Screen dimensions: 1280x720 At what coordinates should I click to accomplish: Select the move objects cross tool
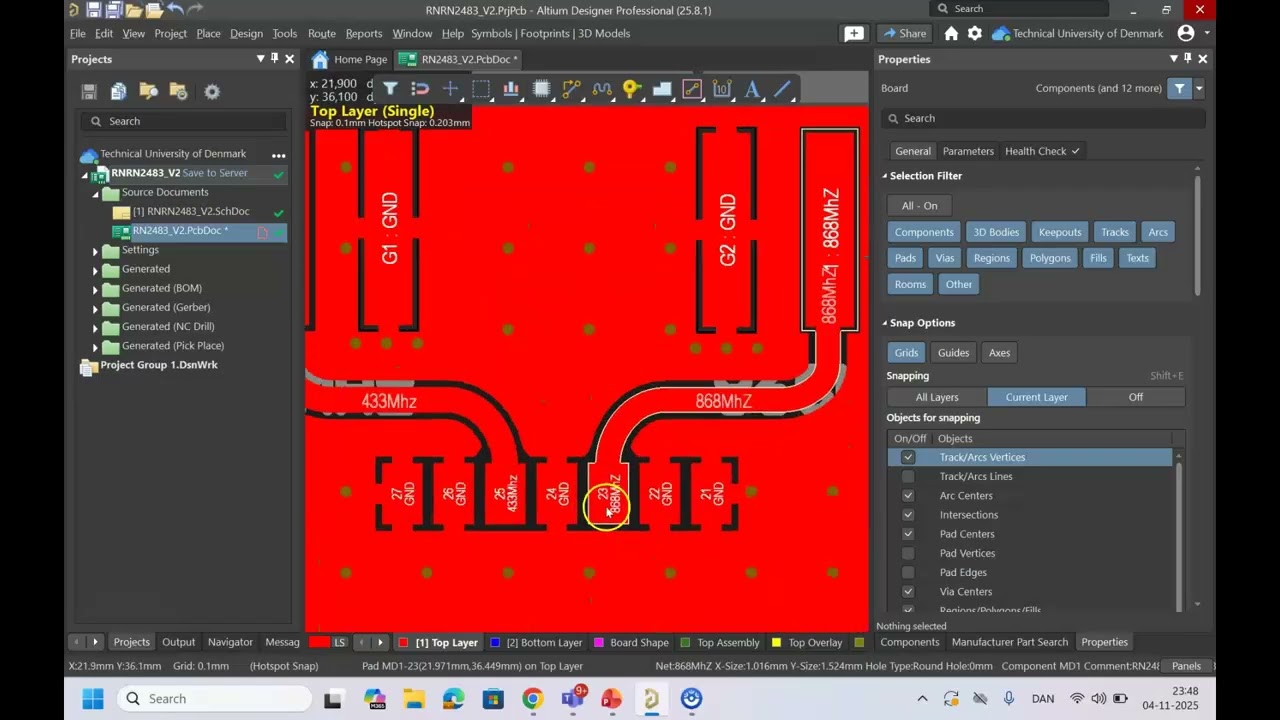(450, 89)
